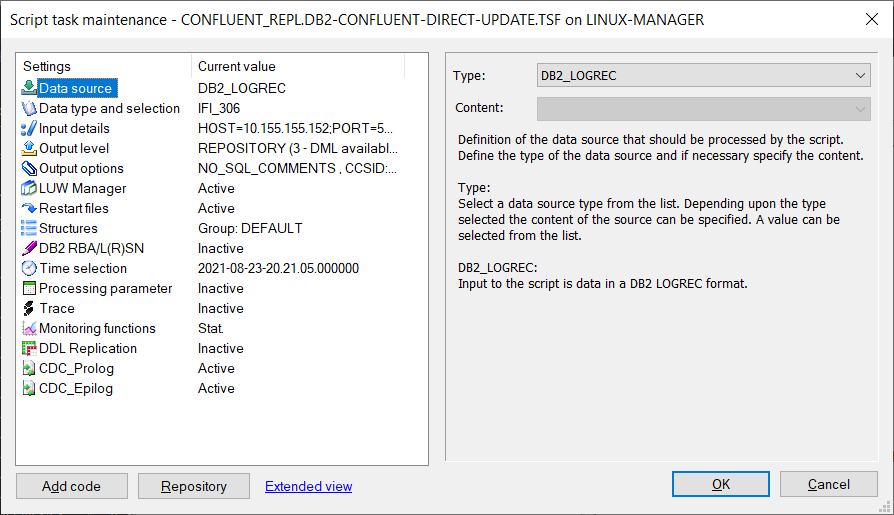Select the Input details icon
Viewport: 894px width, 515px height.
29,128
